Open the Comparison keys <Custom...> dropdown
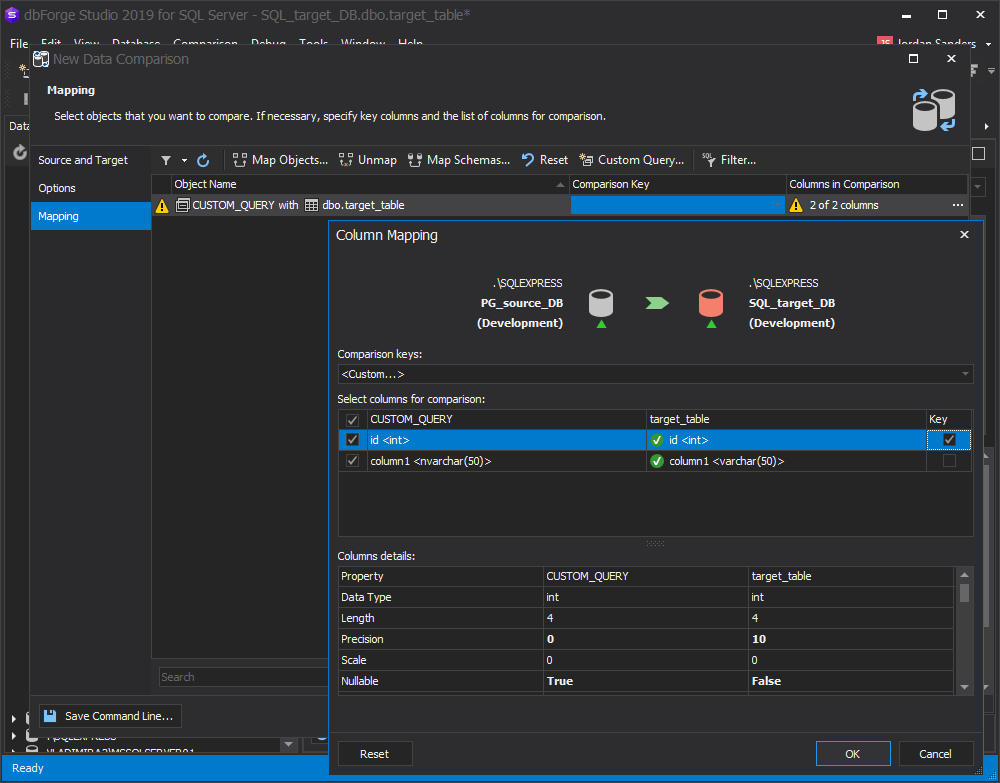Image resolution: width=1000 pixels, height=783 pixels. pyautogui.click(x=966, y=374)
